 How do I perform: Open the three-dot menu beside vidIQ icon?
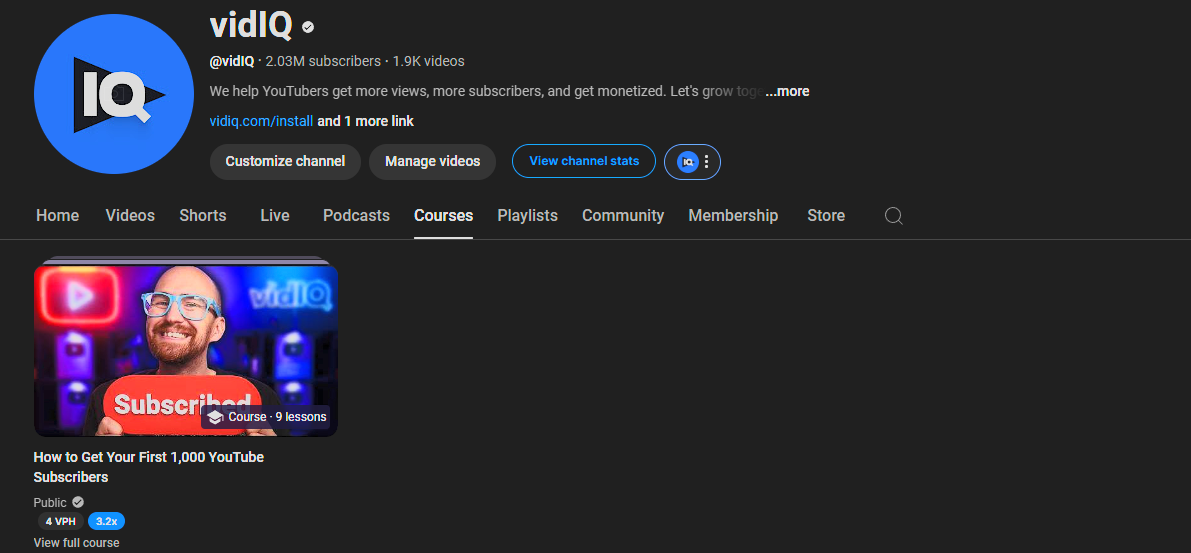(706, 161)
